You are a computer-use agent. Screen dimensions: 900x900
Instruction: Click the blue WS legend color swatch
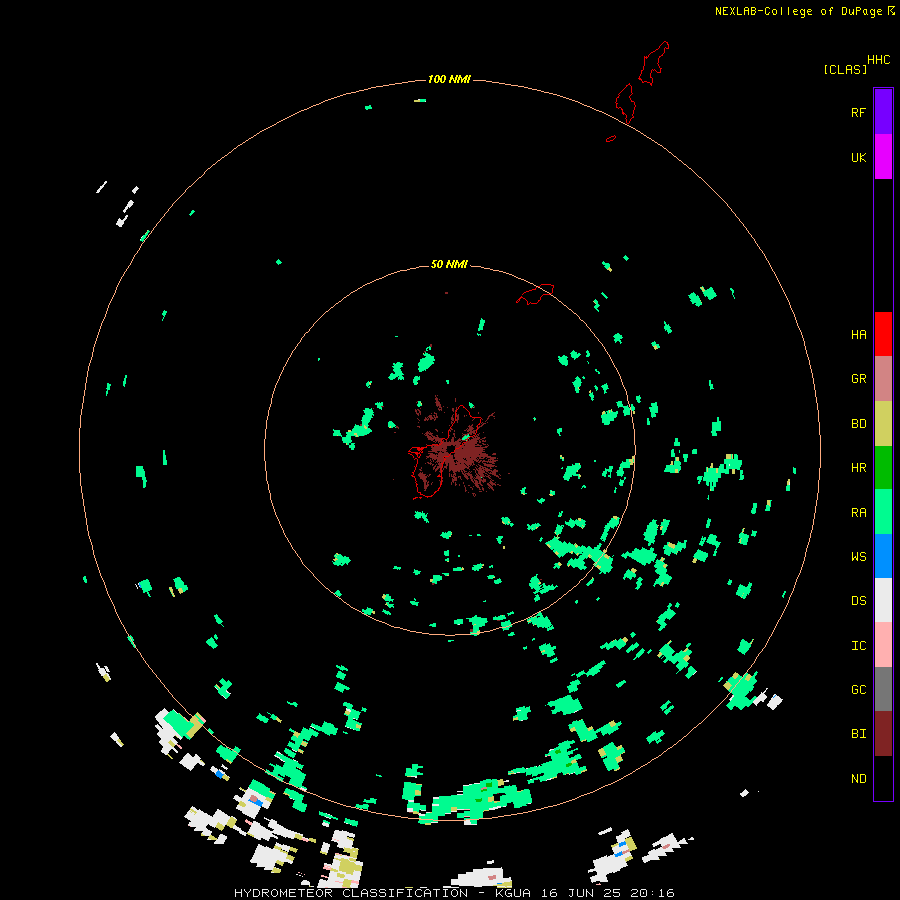883,556
